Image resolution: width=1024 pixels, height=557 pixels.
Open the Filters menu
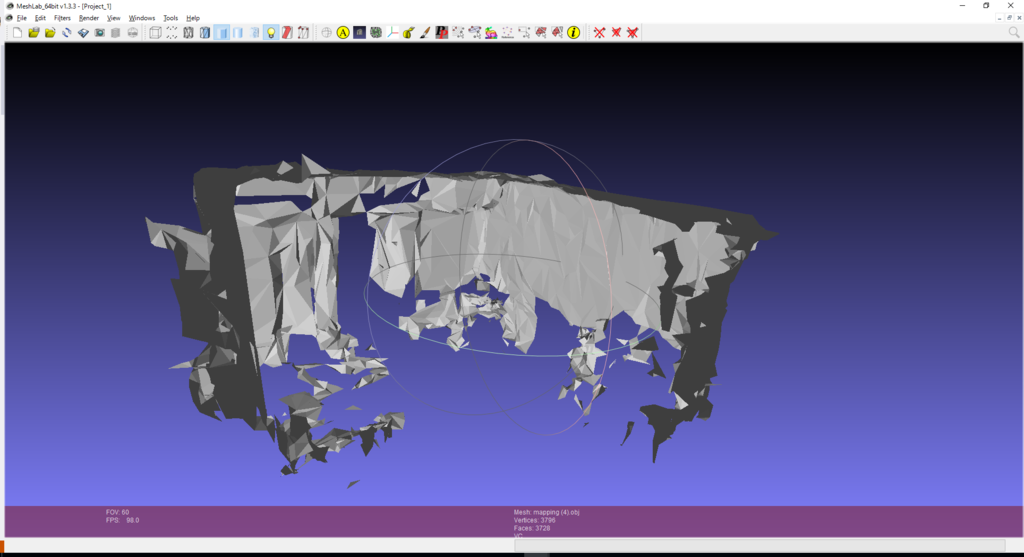[63, 18]
